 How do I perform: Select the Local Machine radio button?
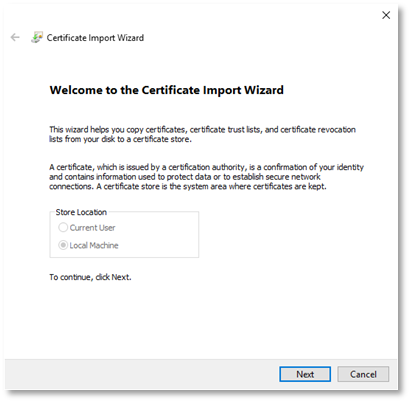pos(63,245)
